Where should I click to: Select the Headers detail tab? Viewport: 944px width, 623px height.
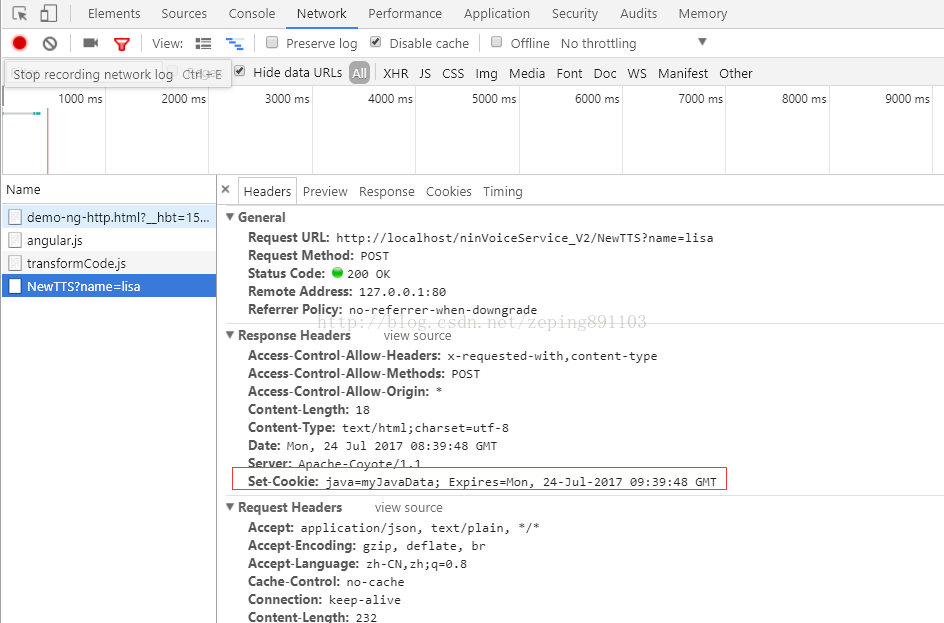(x=267, y=191)
